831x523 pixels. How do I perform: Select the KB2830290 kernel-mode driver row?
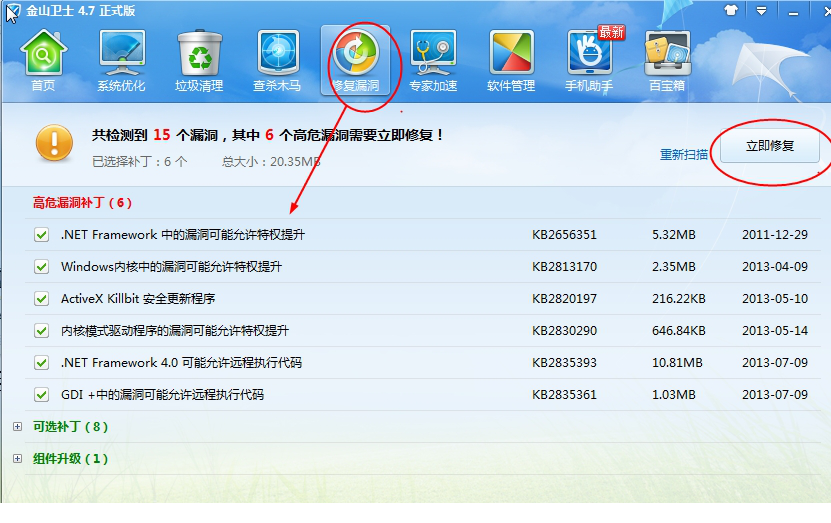[175, 331]
